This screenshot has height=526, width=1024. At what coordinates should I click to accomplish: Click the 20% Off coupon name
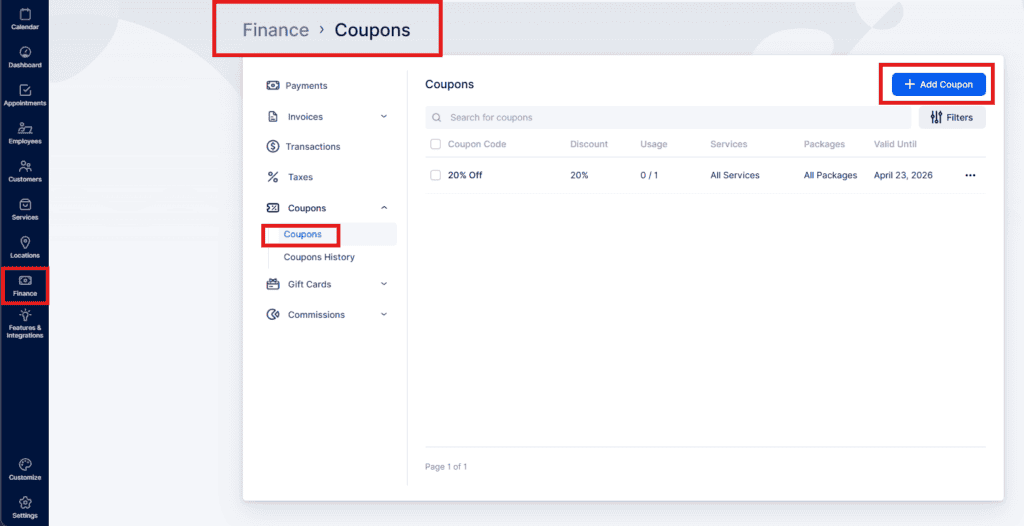click(x=465, y=175)
